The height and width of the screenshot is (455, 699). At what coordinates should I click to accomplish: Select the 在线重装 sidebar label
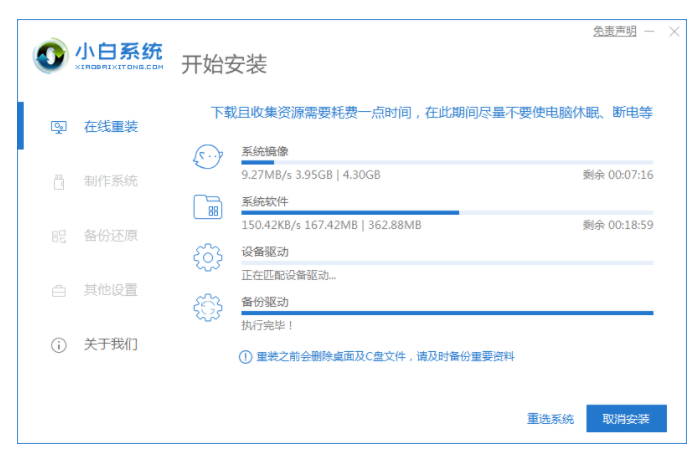coord(111,127)
